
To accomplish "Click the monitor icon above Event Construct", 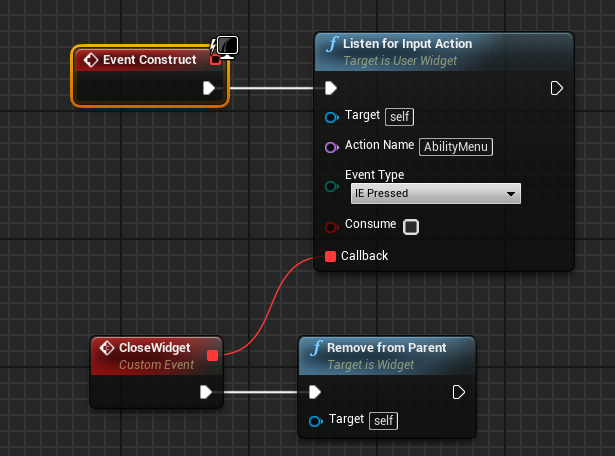I will coord(227,45).
